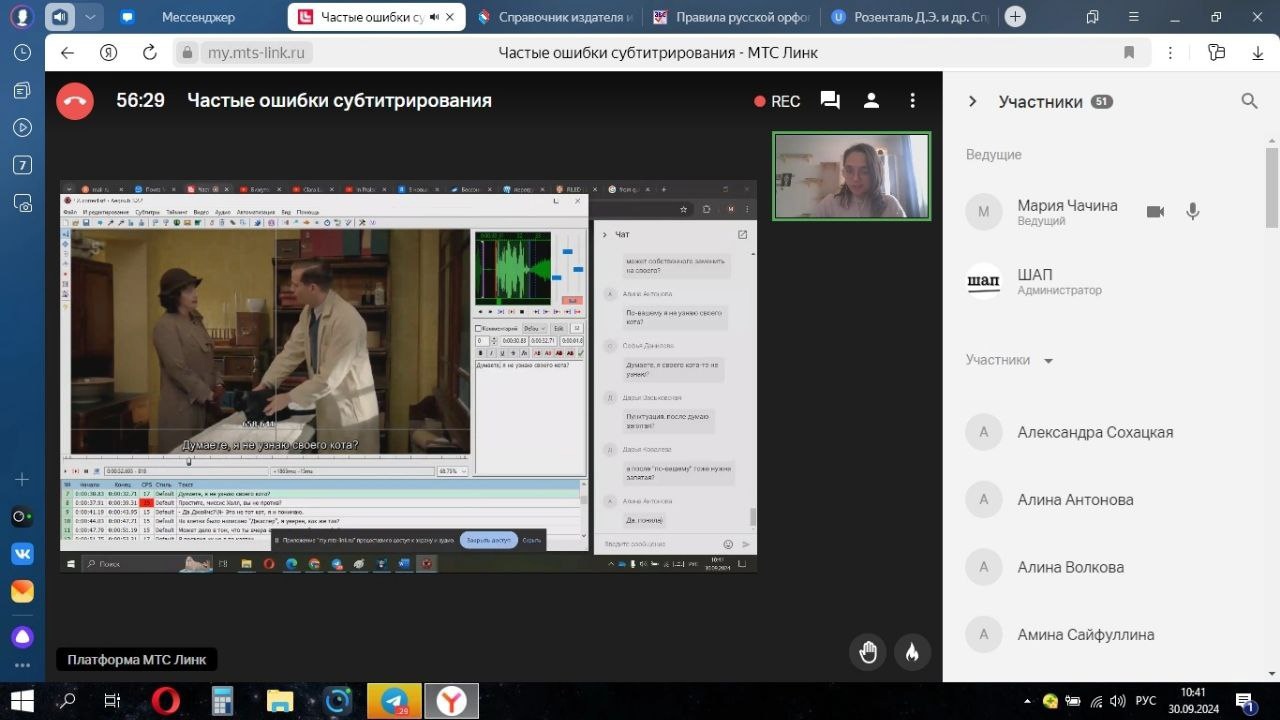Open participant Амина Сайфуллина
Image resolution: width=1280 pixels, height=720 pixels.
click(x=1086, y=635)
